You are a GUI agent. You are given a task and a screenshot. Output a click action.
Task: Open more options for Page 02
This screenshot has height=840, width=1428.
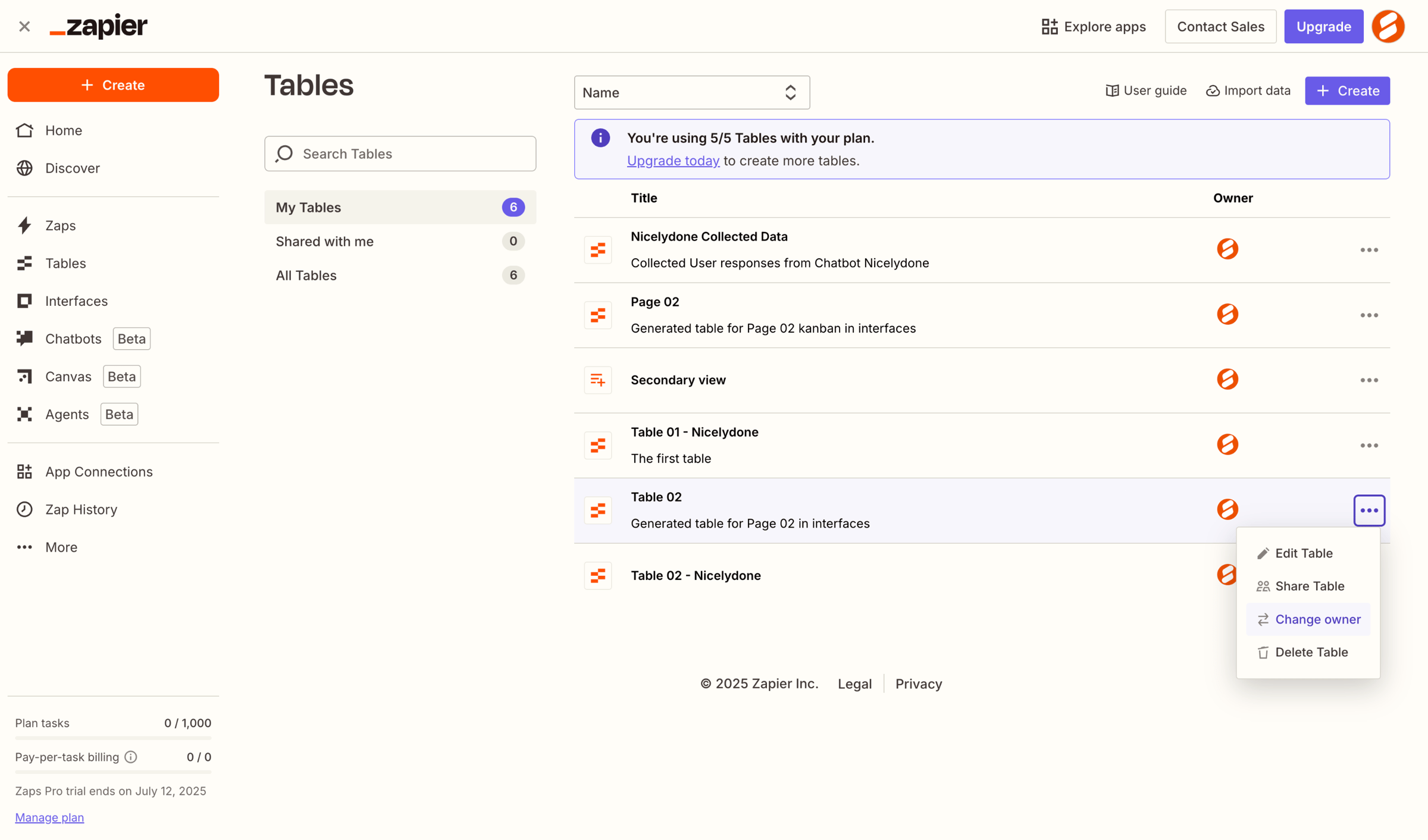[x=1369, y=315]
